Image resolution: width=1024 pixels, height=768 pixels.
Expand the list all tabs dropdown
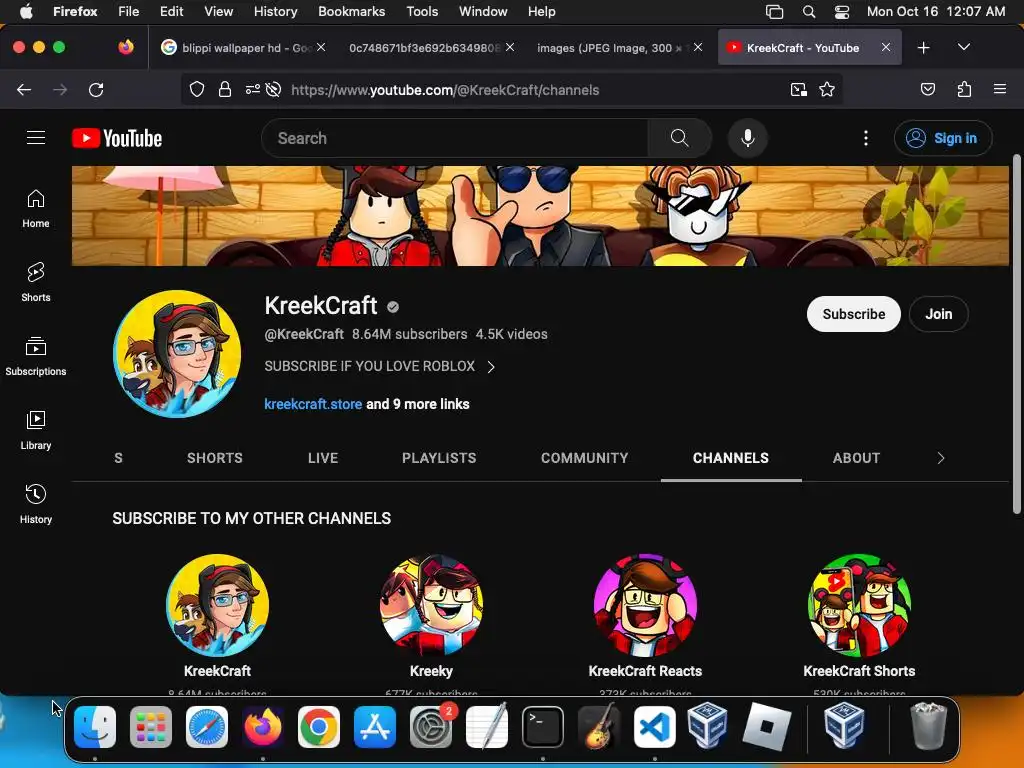[x=964, y=48]
